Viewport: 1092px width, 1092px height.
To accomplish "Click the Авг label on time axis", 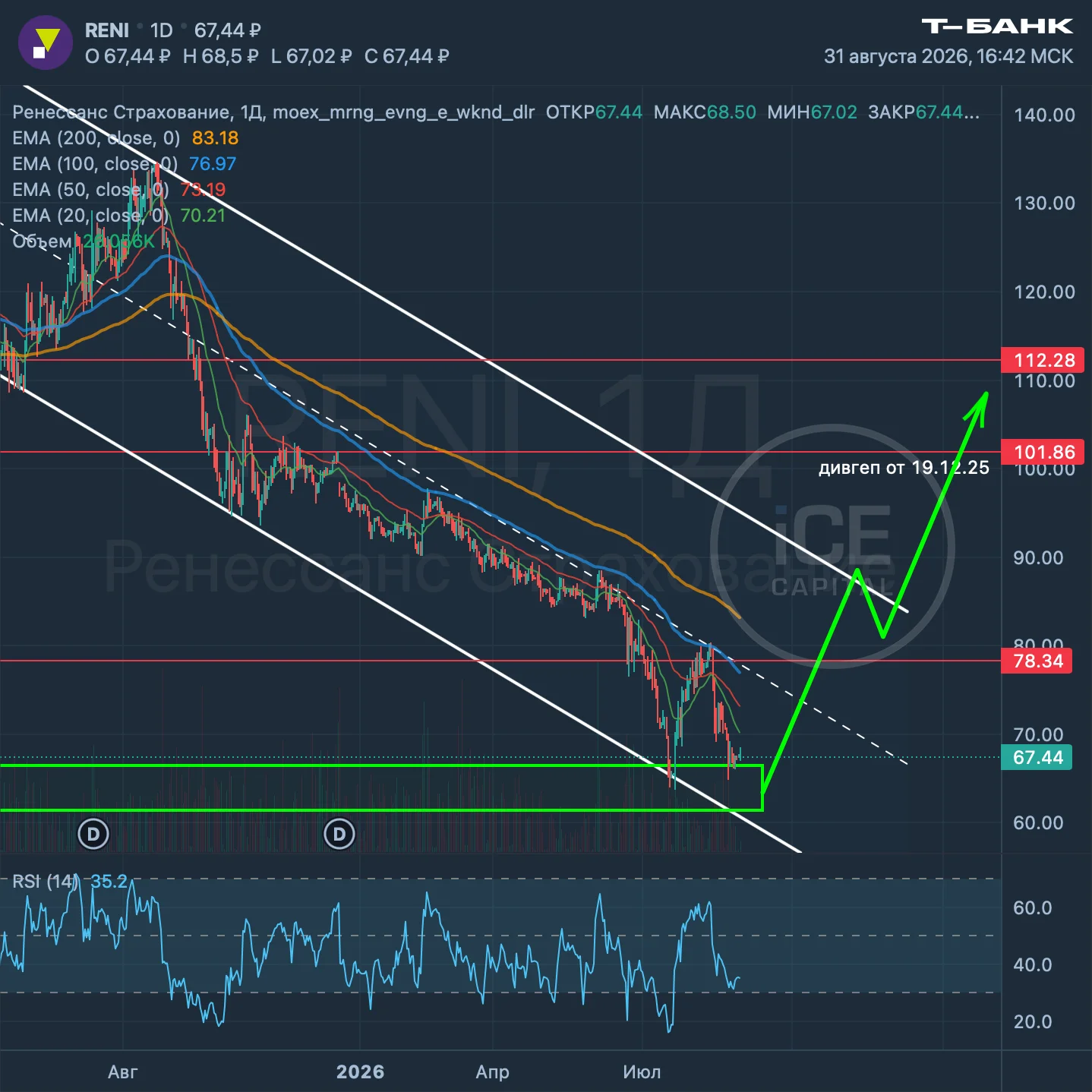I will point(123,1072).
